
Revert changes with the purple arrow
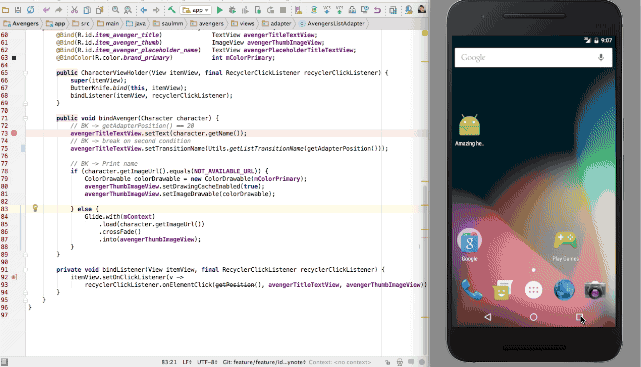click(377, 10)
